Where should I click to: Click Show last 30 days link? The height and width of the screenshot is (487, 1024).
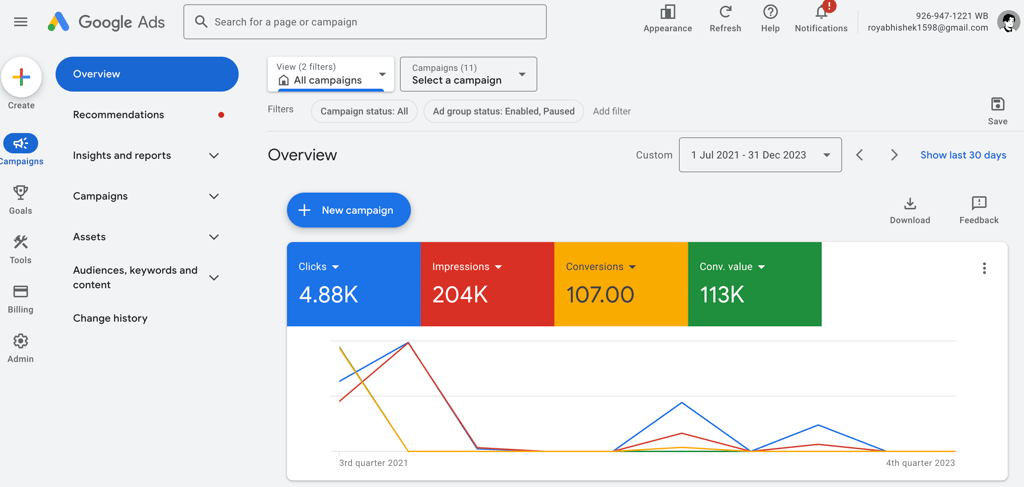point(963,155)
